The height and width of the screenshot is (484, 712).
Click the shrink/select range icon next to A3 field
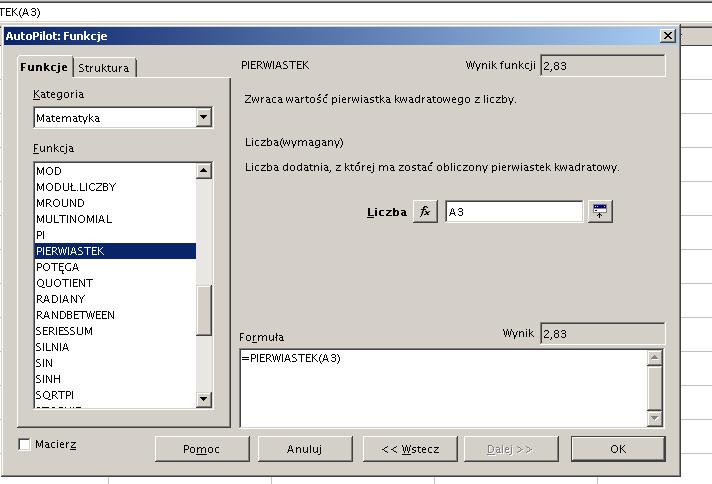(600, 212)
